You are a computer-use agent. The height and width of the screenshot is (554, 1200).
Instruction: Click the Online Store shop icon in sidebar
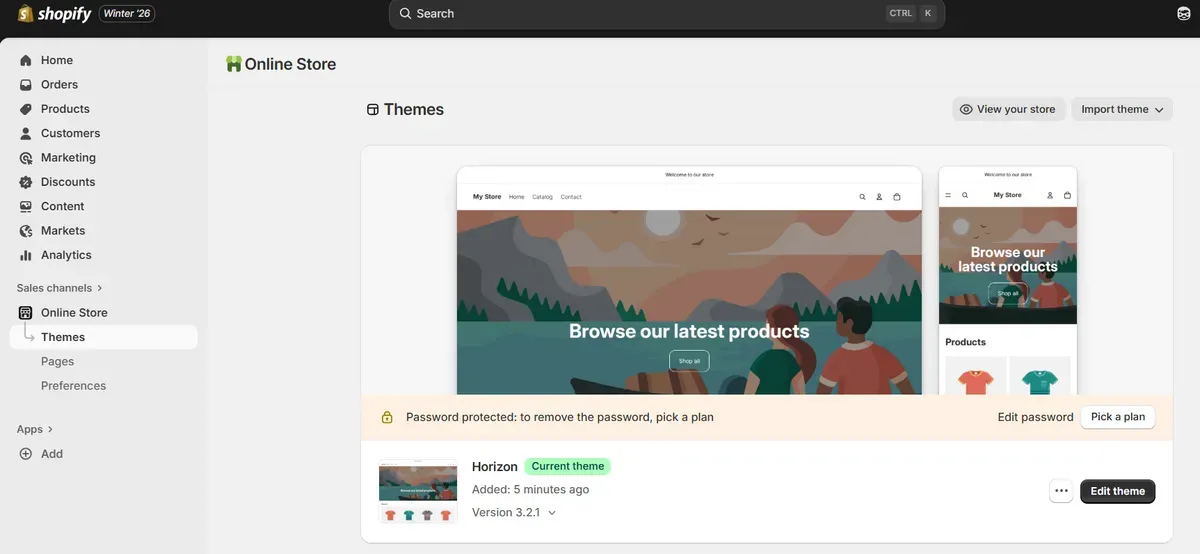[x=26, y=313]
